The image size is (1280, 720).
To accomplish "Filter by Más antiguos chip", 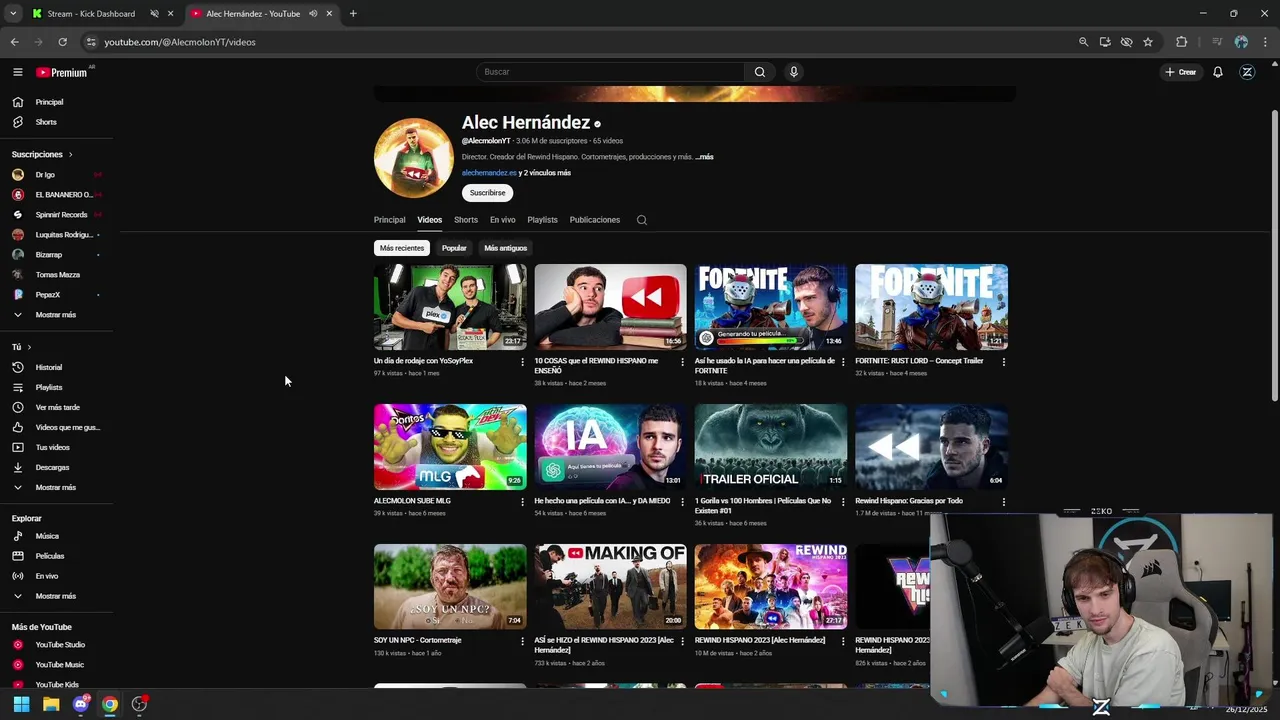I will coord(506,248).
